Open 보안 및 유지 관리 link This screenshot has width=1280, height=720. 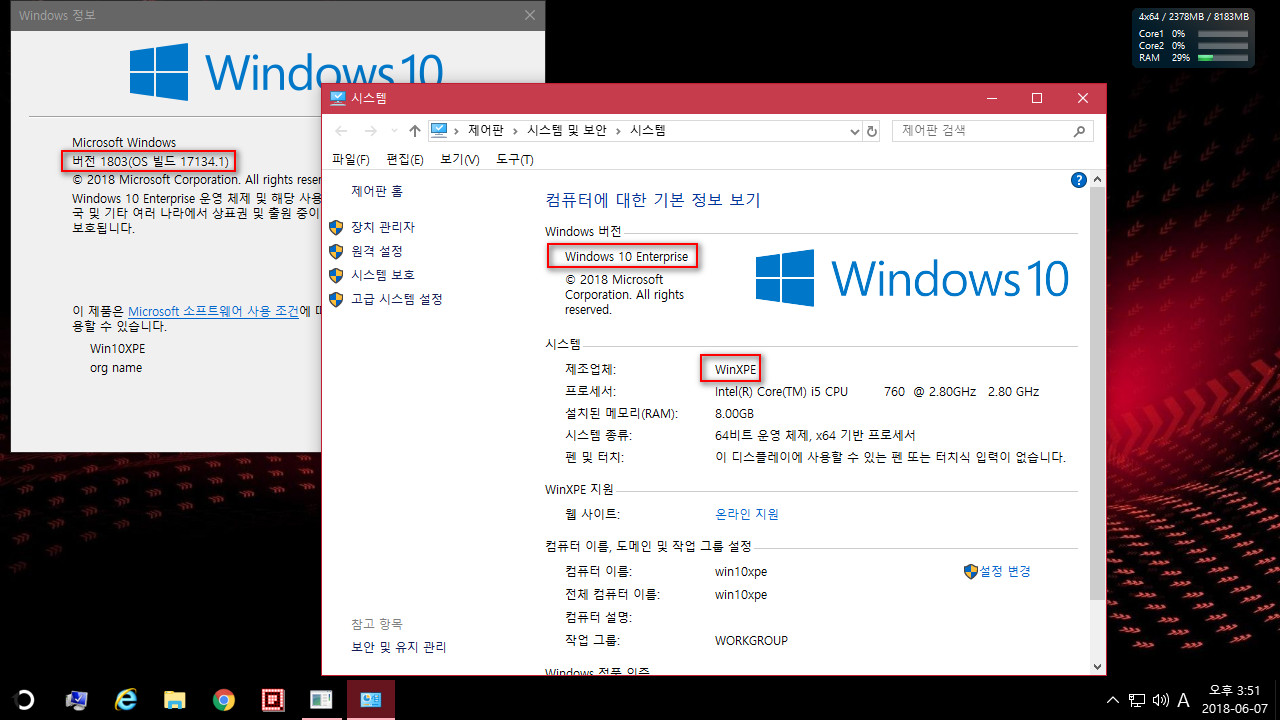coord(399,647)
